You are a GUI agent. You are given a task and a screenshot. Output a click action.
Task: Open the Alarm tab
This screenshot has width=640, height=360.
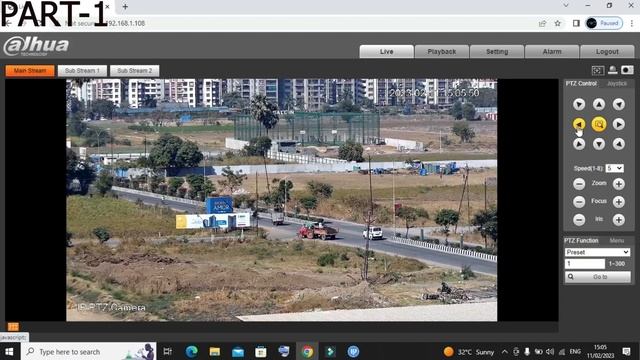(552, 52)
